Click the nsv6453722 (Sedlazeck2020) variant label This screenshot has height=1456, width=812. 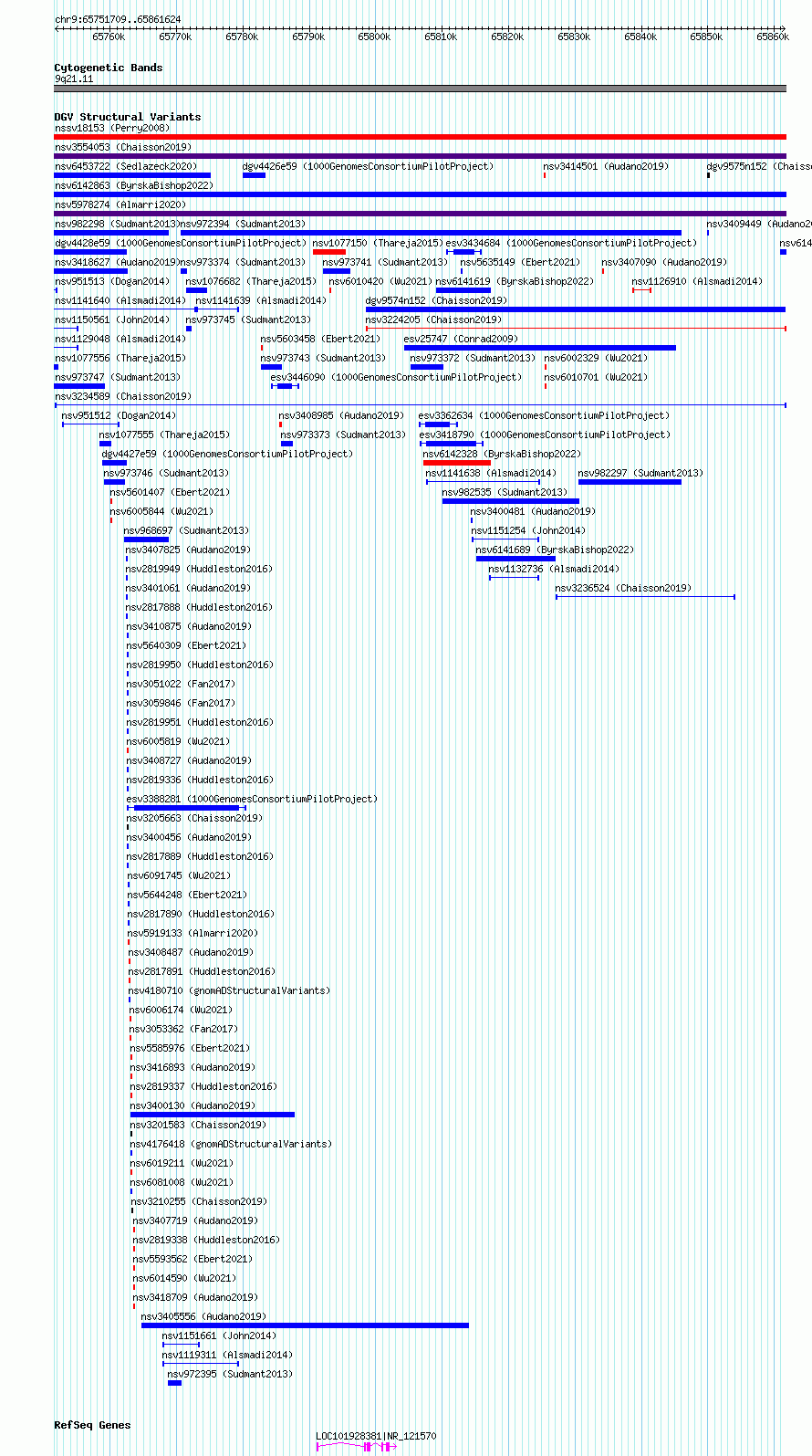coord(126,166)
